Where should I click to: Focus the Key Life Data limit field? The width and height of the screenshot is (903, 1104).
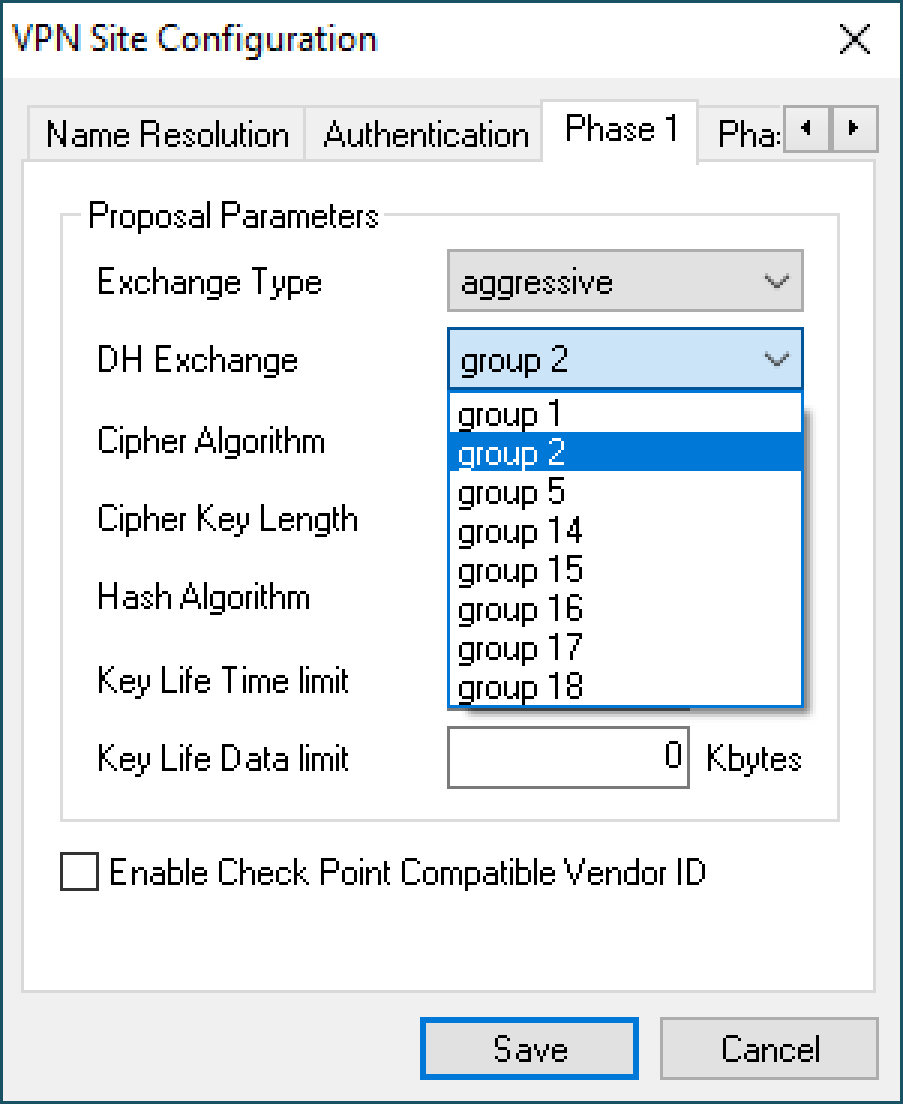click(x=567, y=757)
